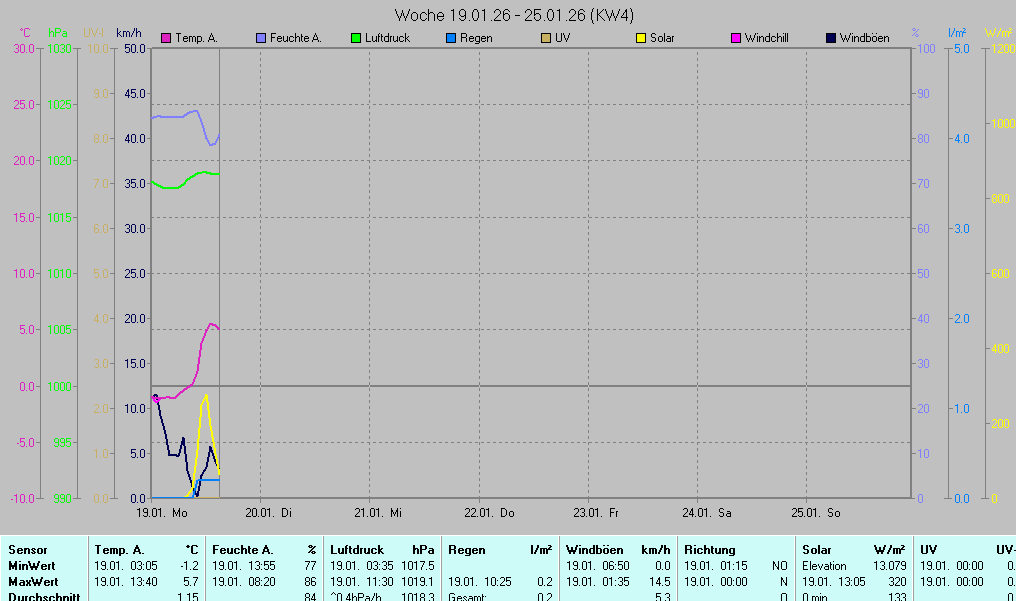Click the Luftdruck hPa table header
The width and height of the screenshot is (1016, 601).
click(382, 550)
